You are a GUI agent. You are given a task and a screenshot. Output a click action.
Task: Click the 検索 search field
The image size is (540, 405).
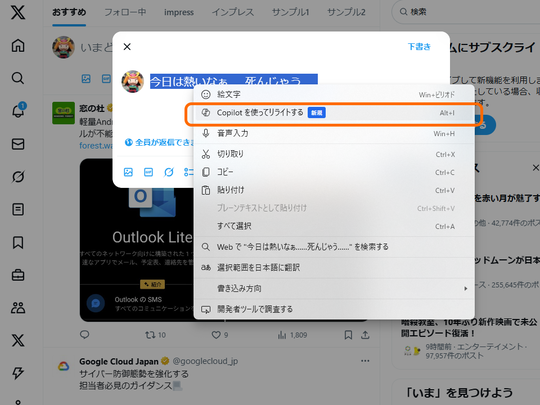pos(468,12)
